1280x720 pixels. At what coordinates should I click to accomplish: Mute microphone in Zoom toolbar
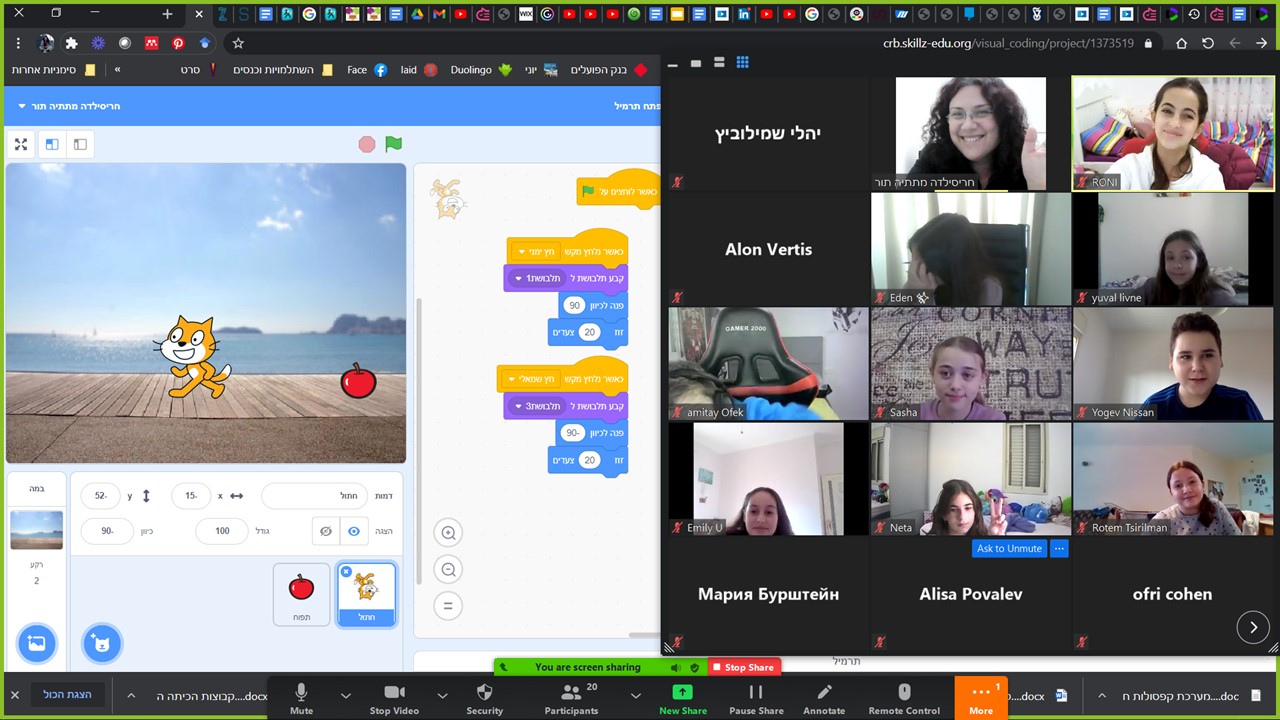[301, 699]
